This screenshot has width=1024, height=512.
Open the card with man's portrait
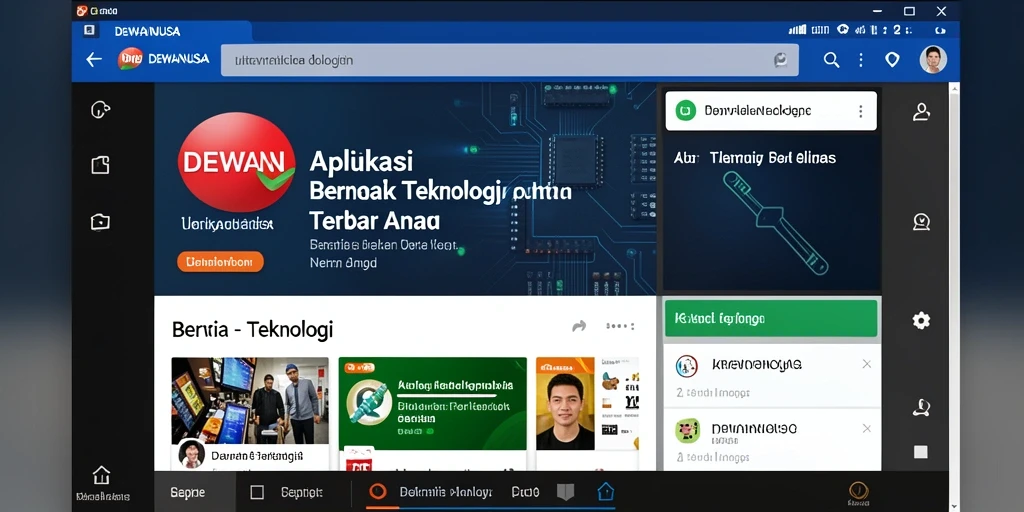click(566, 403)
